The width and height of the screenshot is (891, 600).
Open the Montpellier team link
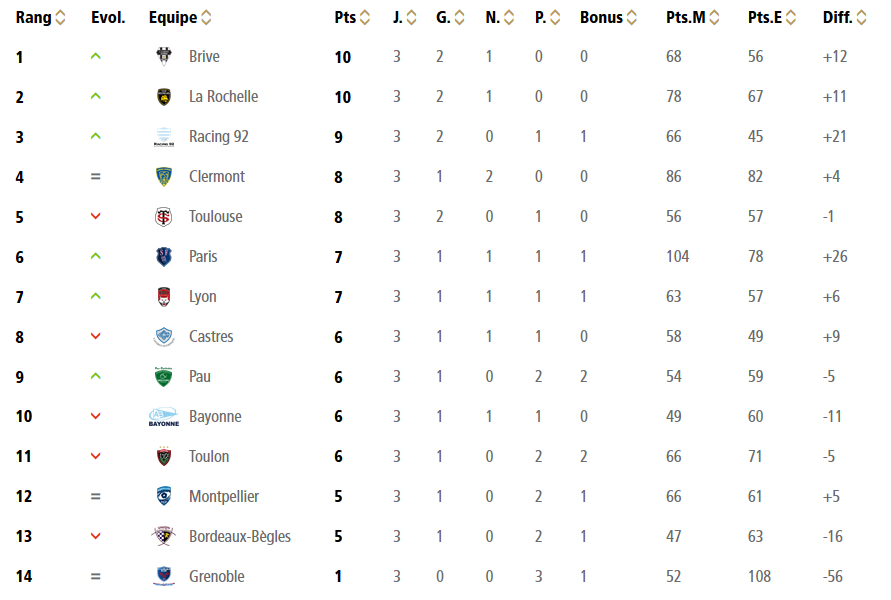point(224,496)
